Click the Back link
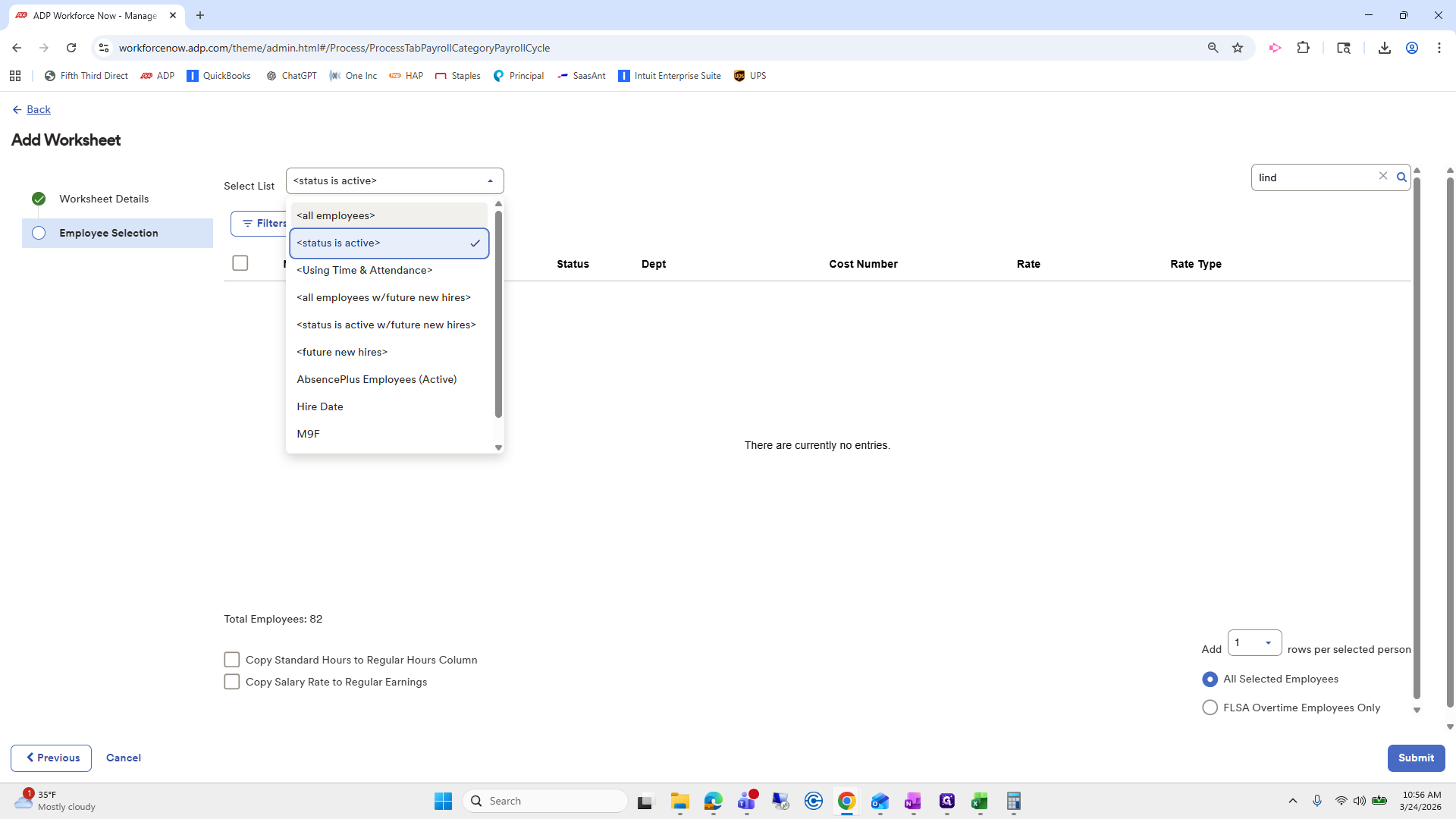Image resolution: width=1456 pixels, height=819 pixels. 39,109
